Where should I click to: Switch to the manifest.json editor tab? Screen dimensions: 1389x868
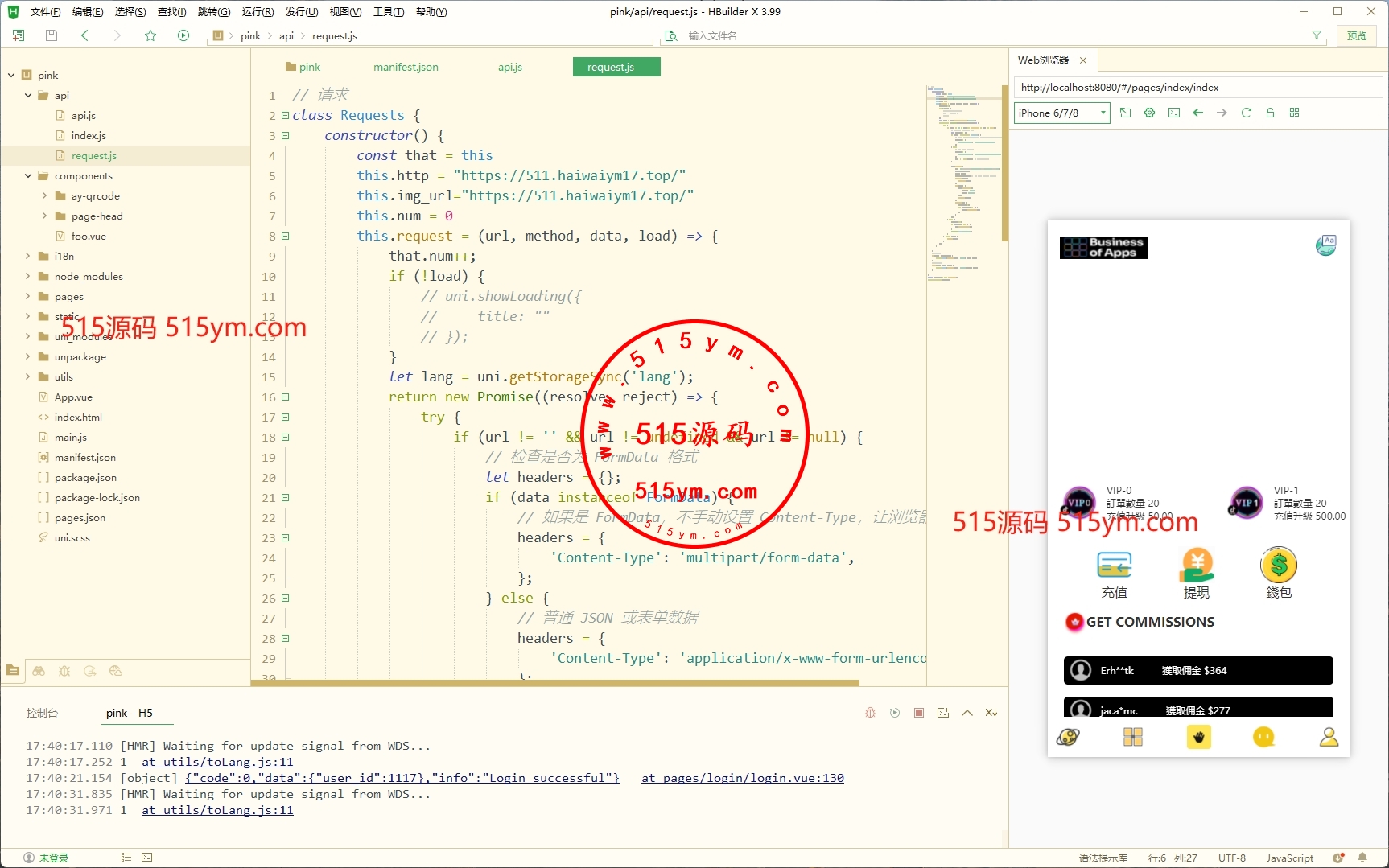click(x=406, y=67)
